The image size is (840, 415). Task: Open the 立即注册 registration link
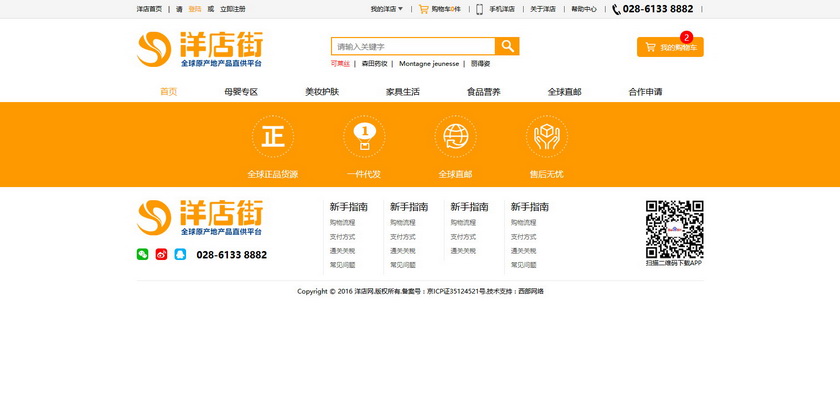tap(233, 9)
